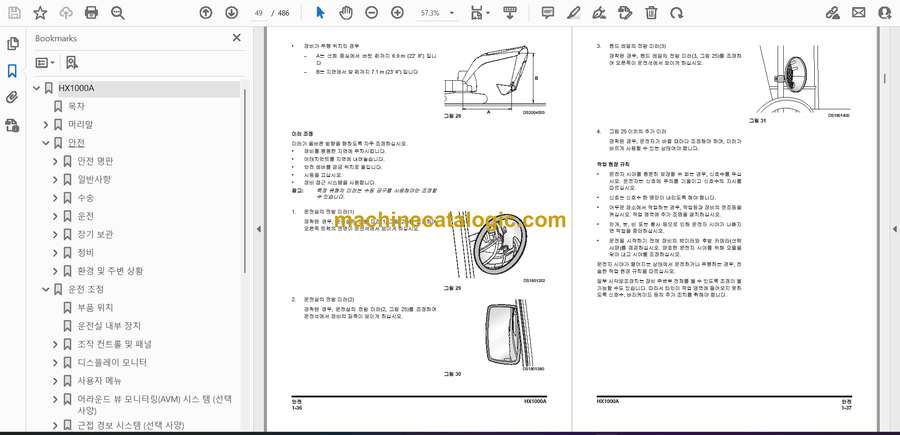Expand the 일반사항 bookmark
This screenshot has width=900, height=435.
[55, 180]
